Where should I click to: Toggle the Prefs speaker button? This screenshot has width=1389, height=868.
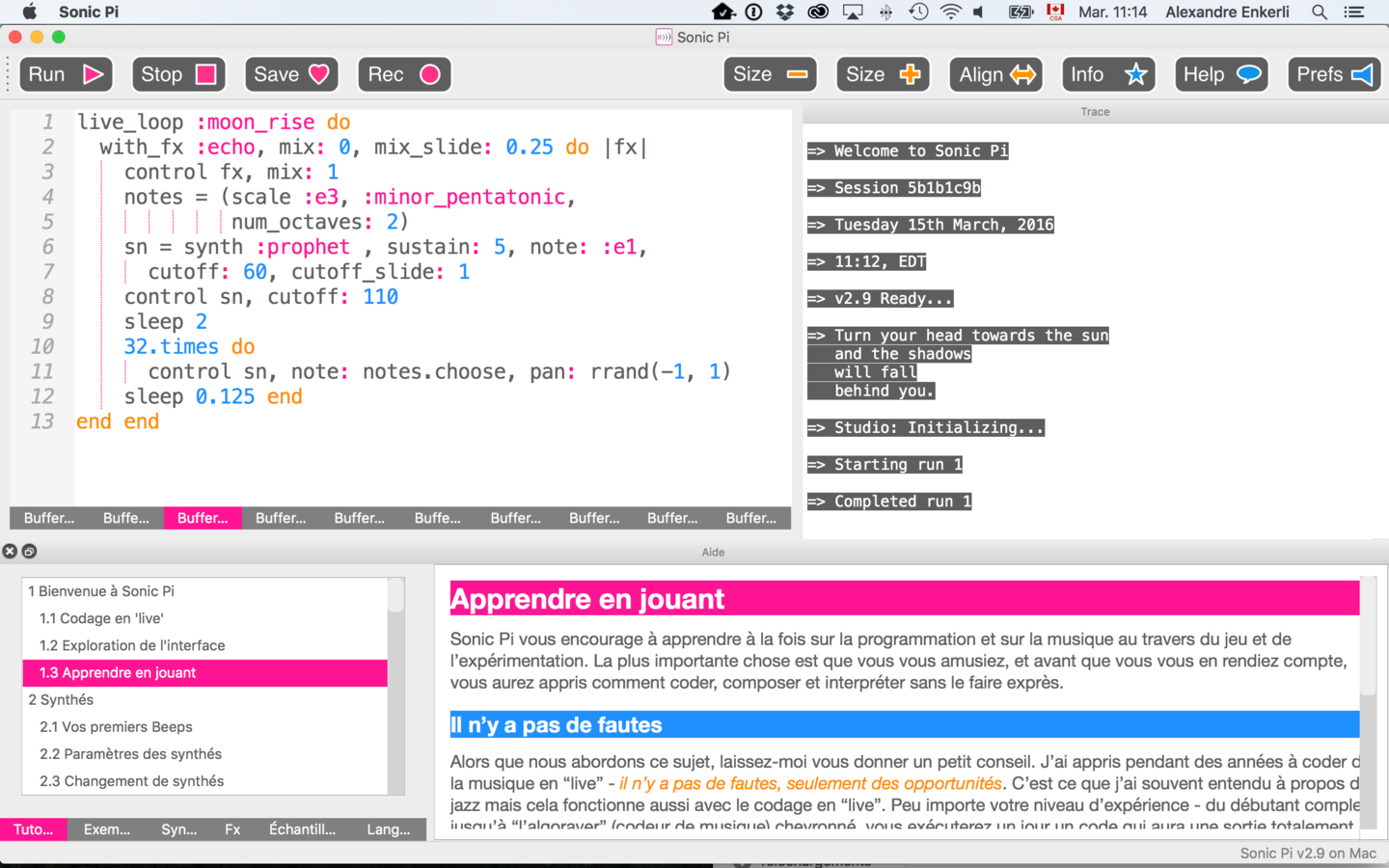tap(1334, 74)
